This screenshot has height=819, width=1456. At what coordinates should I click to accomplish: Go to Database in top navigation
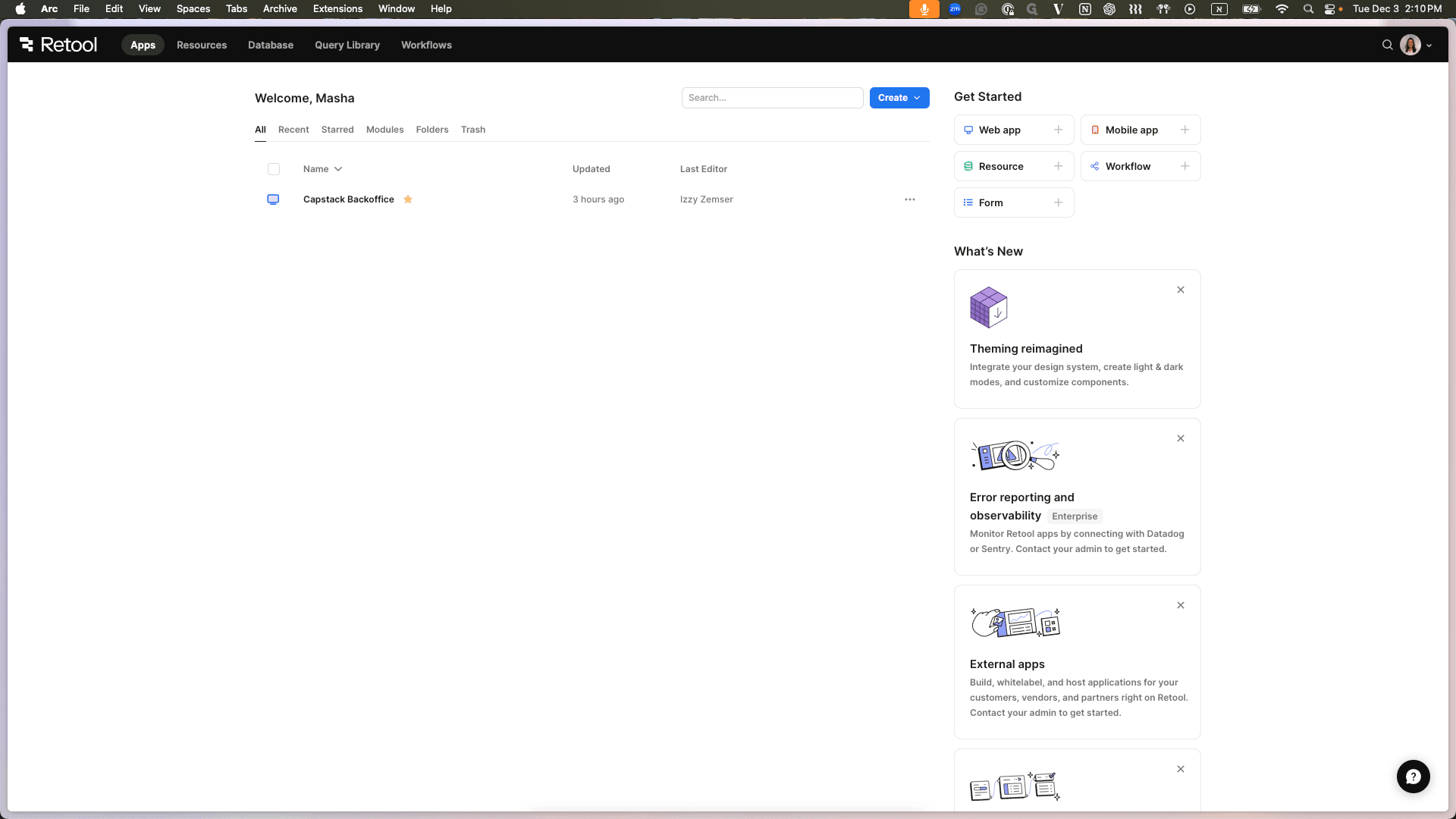click(x=271, y=45)
